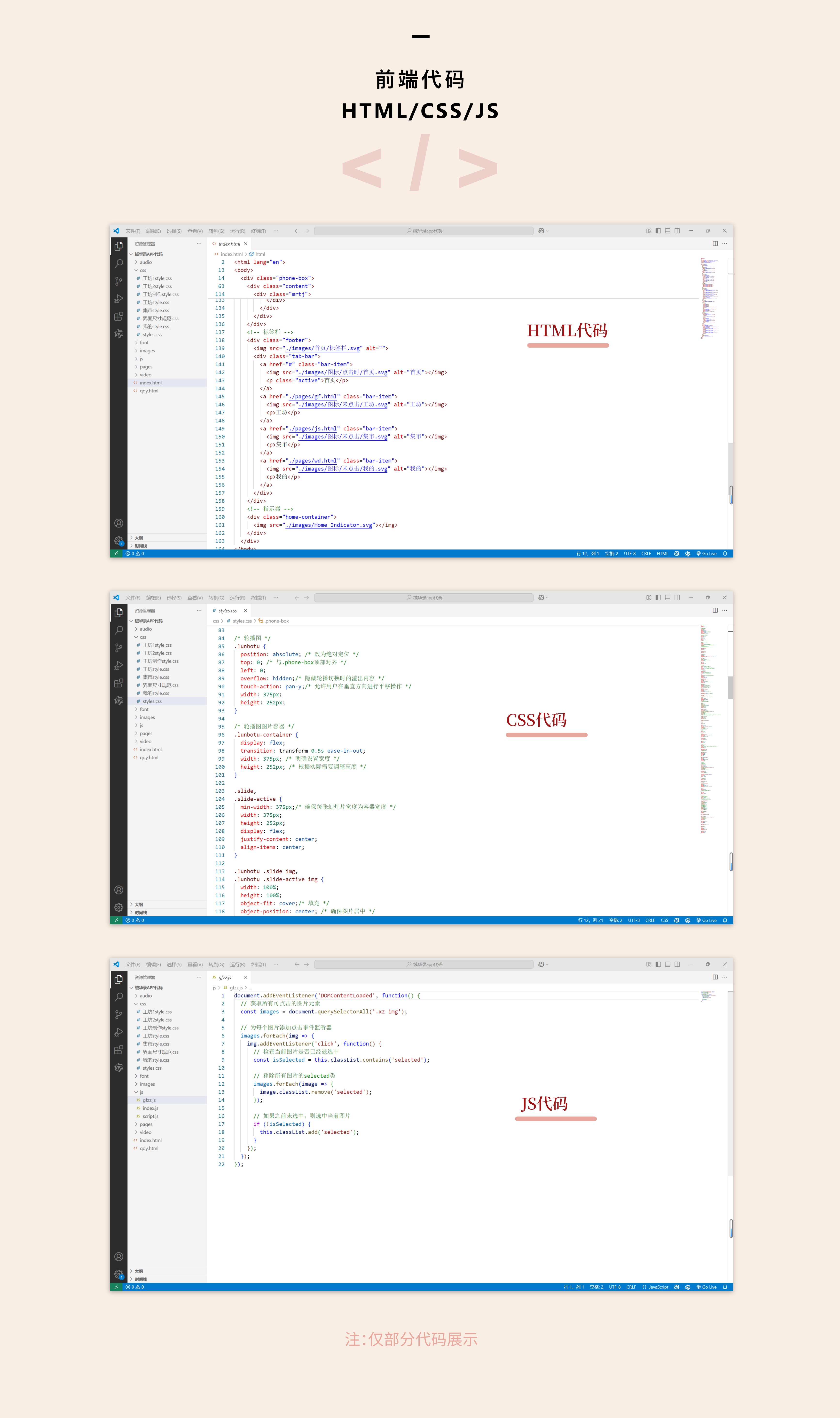Toggle secondary sidebar in the HTML window title bar
The width and height of the screenshot is (840, 1418).
click(677, 231)
